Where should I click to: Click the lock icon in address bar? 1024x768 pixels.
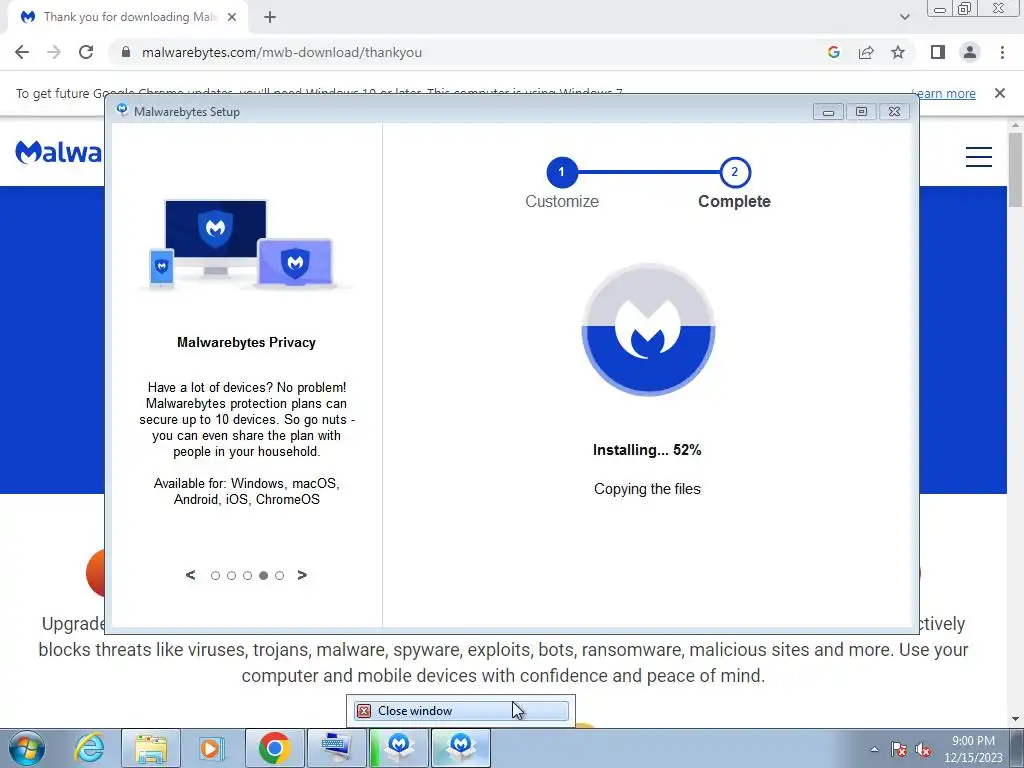[x=126, y=52]
